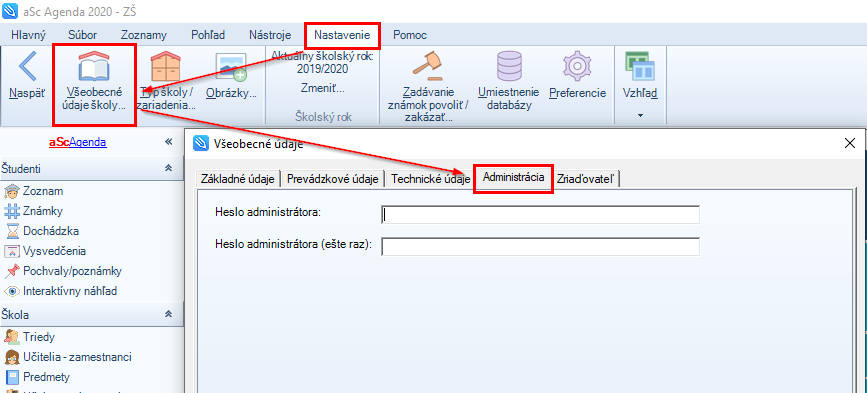Screen dimensions: 867x393
Task: Click the Známky grid icon in sidebar
Action: tap(12, 211)
